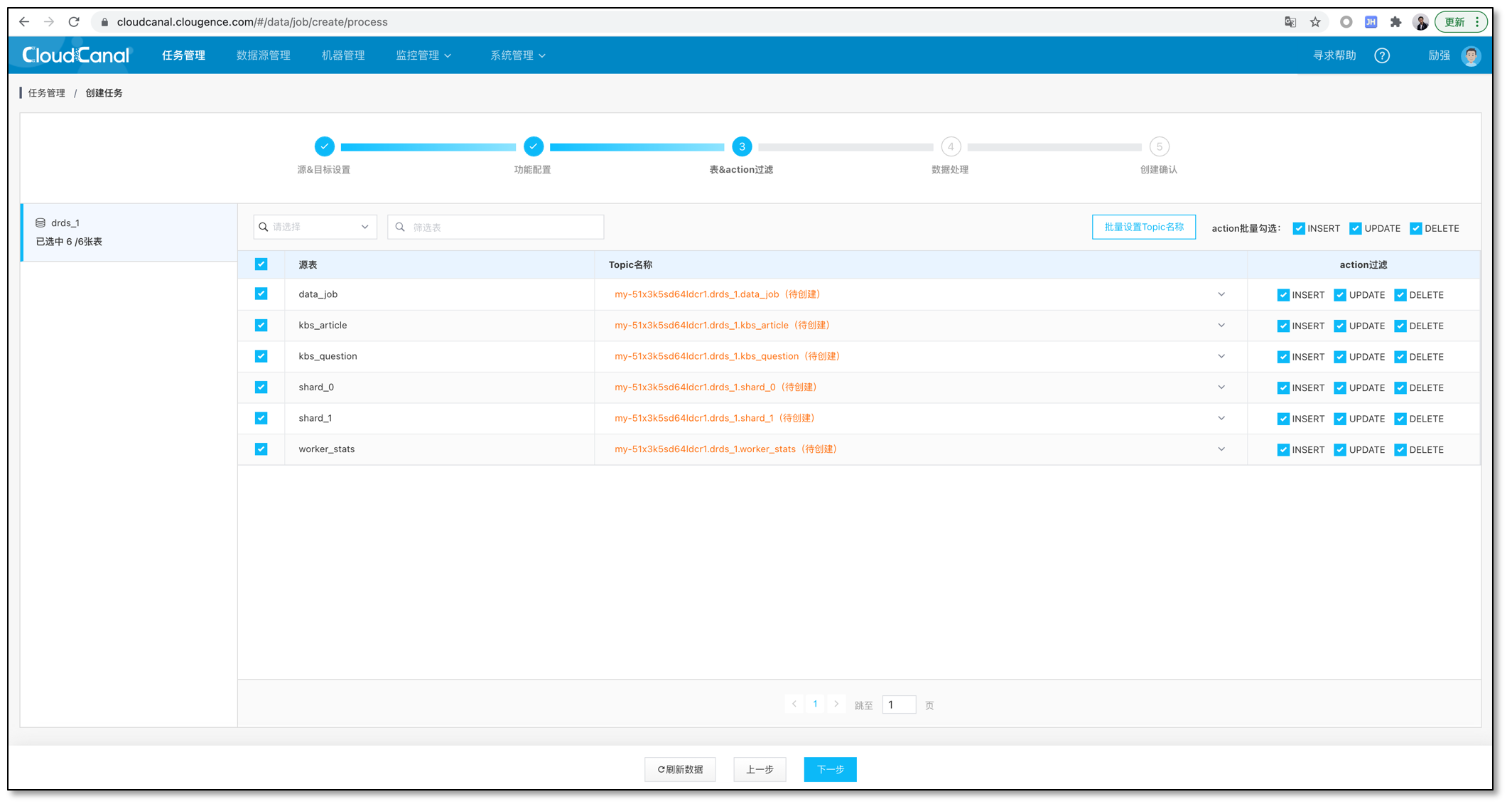Toggle select-all checkbox in table header
1512x809 pixels.
click(x=261, y=264)
